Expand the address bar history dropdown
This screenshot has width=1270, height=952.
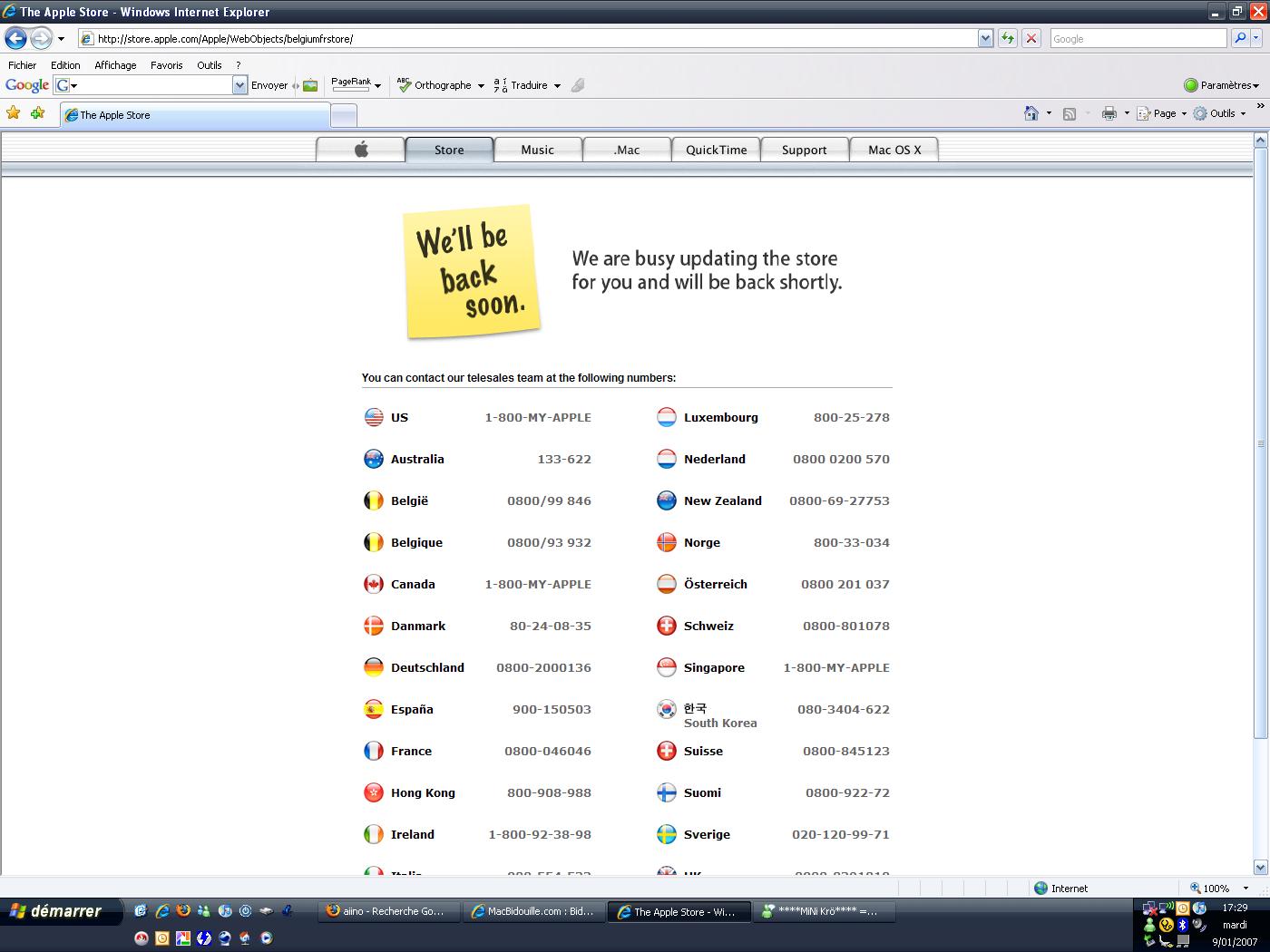(x=985, y=38)
